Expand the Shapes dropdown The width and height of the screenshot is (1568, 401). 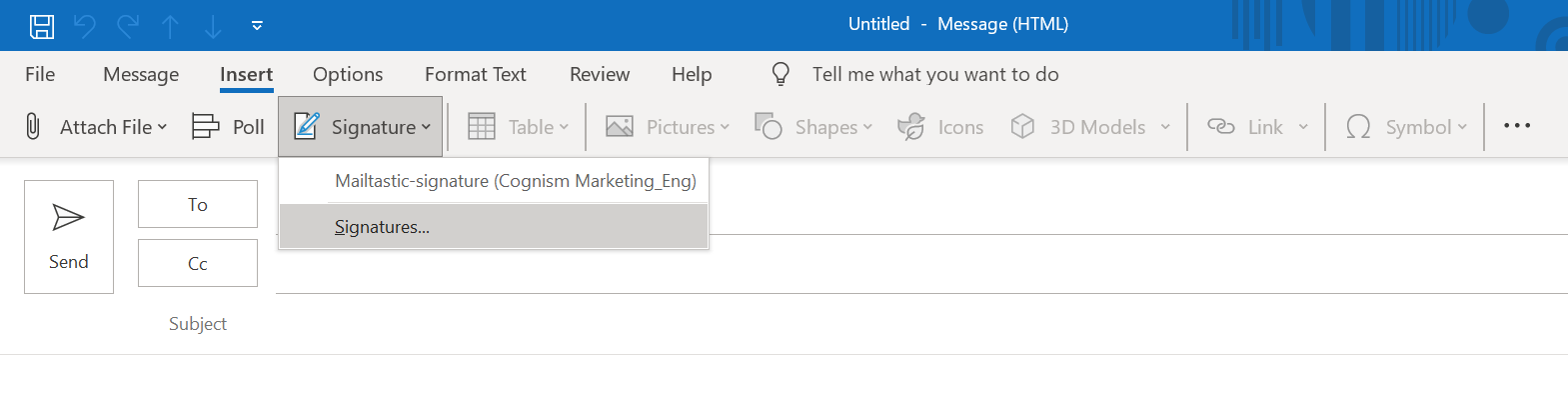(813, 127)
